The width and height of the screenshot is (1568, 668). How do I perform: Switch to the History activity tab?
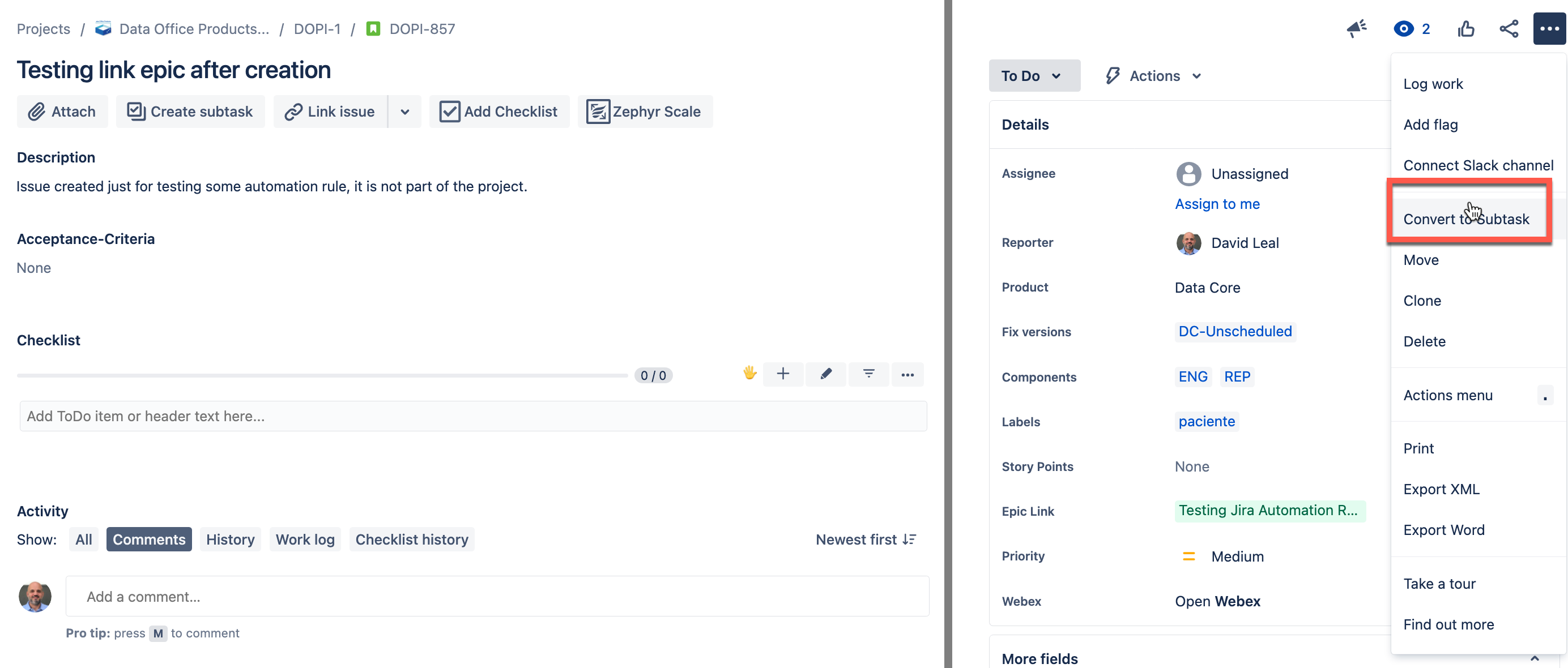pos(230,539)
